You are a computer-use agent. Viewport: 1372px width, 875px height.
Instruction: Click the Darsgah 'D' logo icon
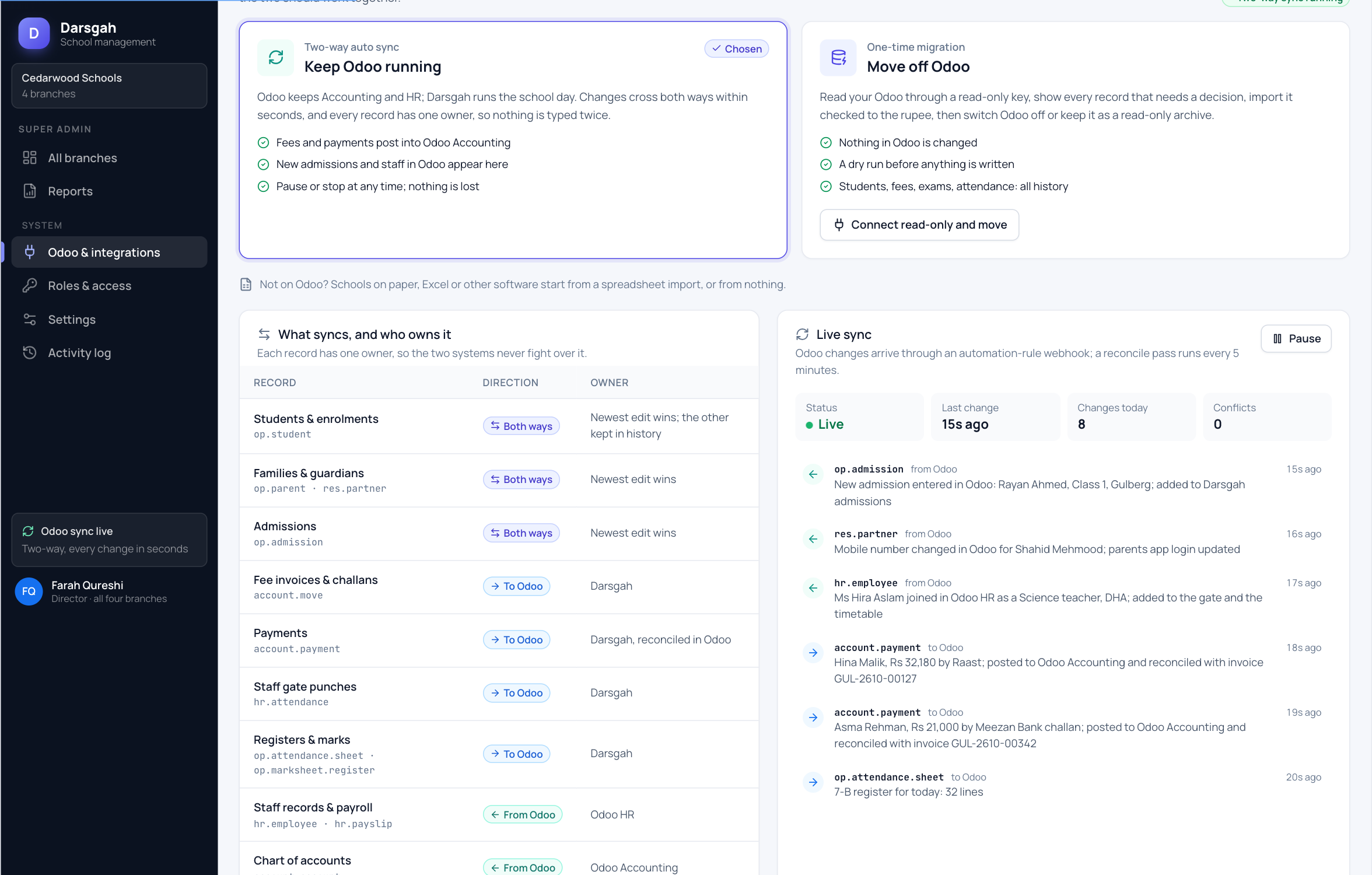tap(34, 33)
